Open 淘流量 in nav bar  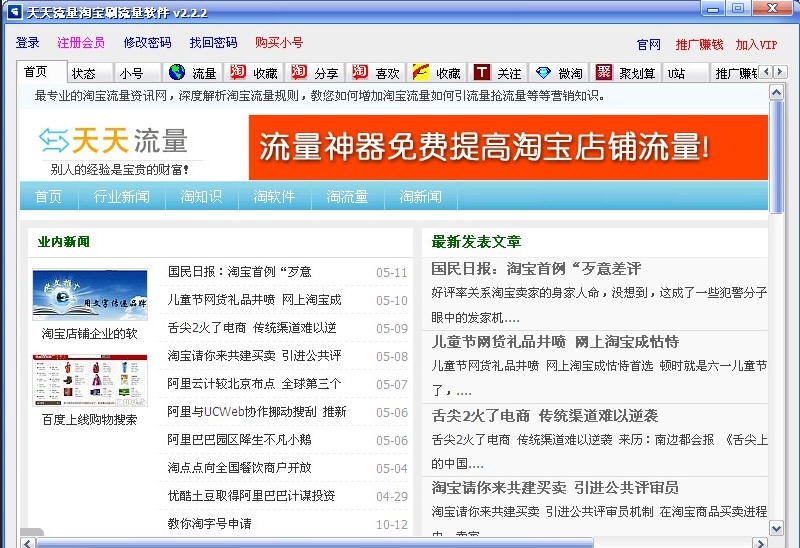(x=347, y=196)
